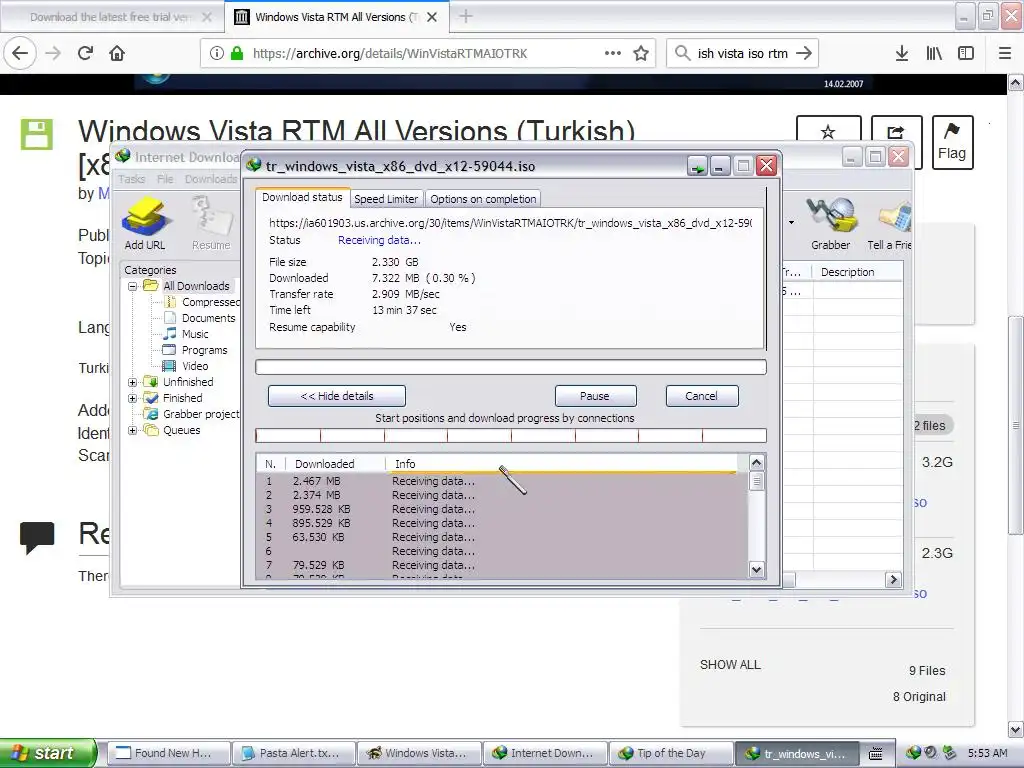This screenshot has width=1024, height=768.
Task: Expand the Queues category
Action: point(133,430)
